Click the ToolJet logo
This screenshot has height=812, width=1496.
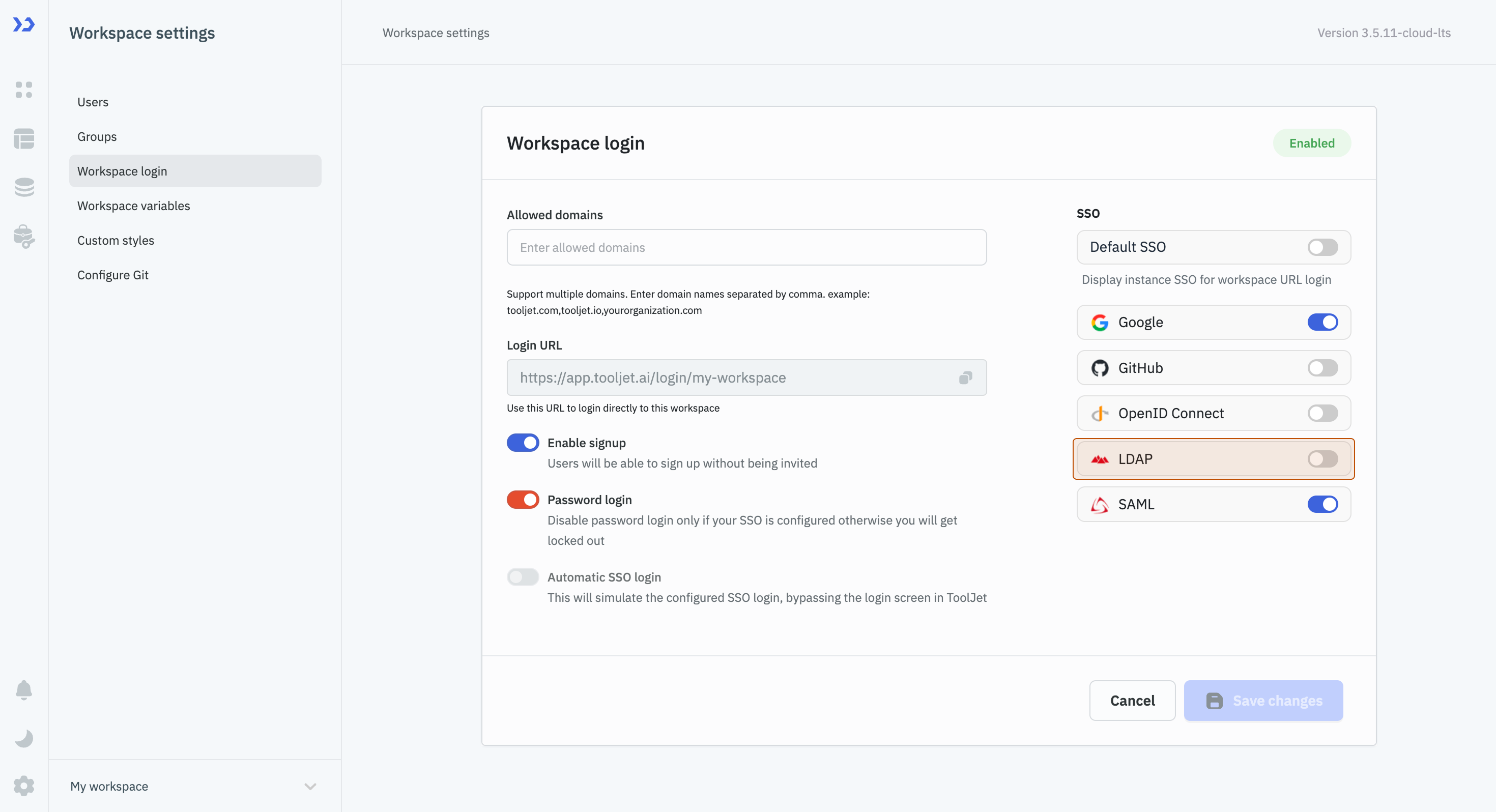click(24, 25)
